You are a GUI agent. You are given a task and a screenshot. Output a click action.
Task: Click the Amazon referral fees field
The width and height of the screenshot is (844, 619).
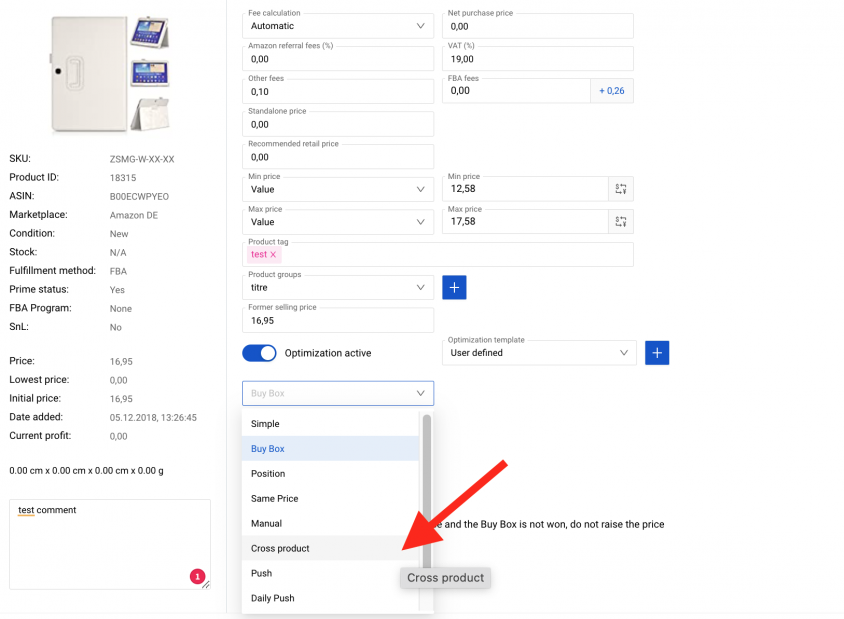coord(338,59)
